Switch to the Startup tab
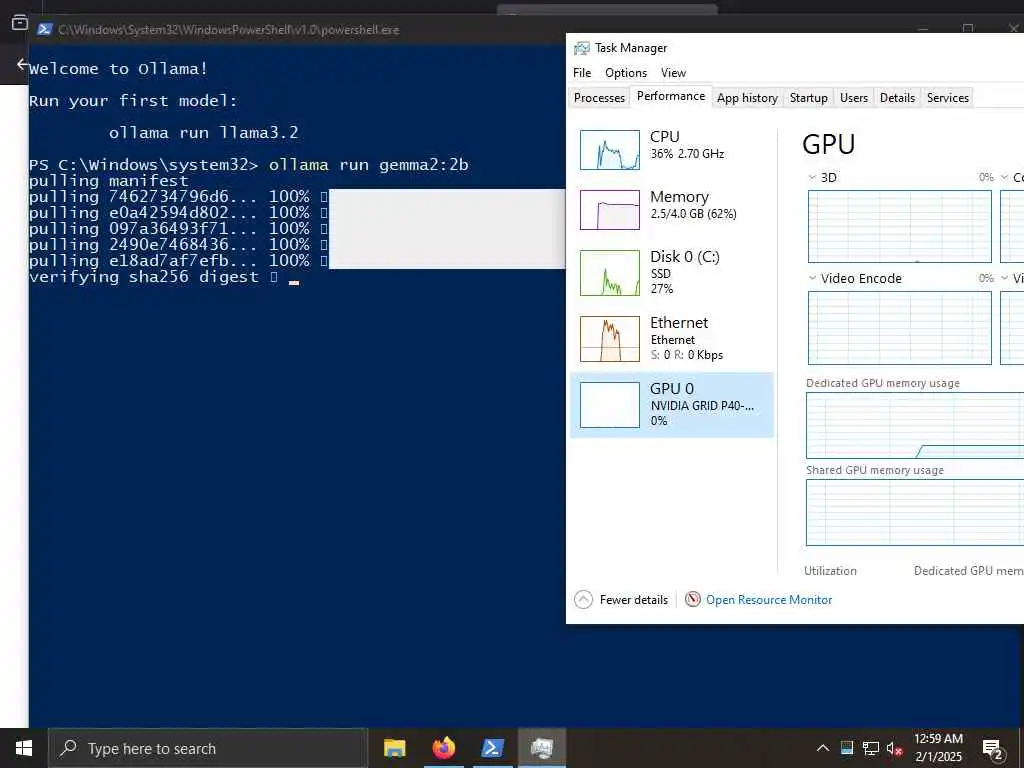1024x768 pixels. coord(808,97)
